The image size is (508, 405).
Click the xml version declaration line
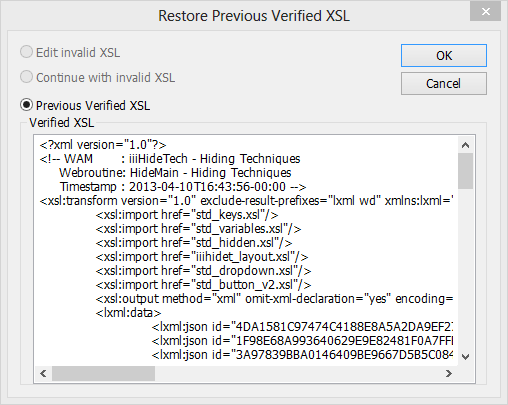coord(103,145)
